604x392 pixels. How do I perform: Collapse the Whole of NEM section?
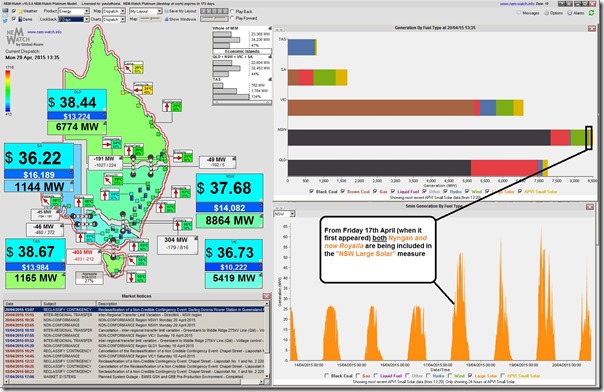[x=270, y=28]
